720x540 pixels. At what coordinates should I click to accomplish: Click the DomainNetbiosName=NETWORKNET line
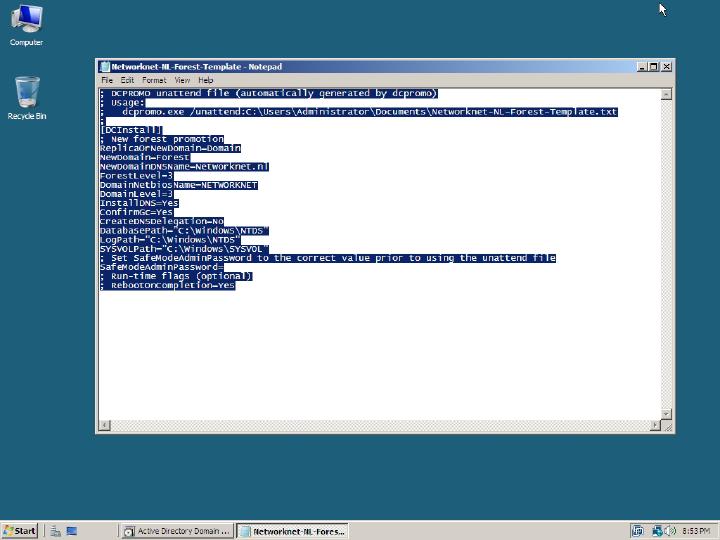pyautogui.click(x=179, y=185)
